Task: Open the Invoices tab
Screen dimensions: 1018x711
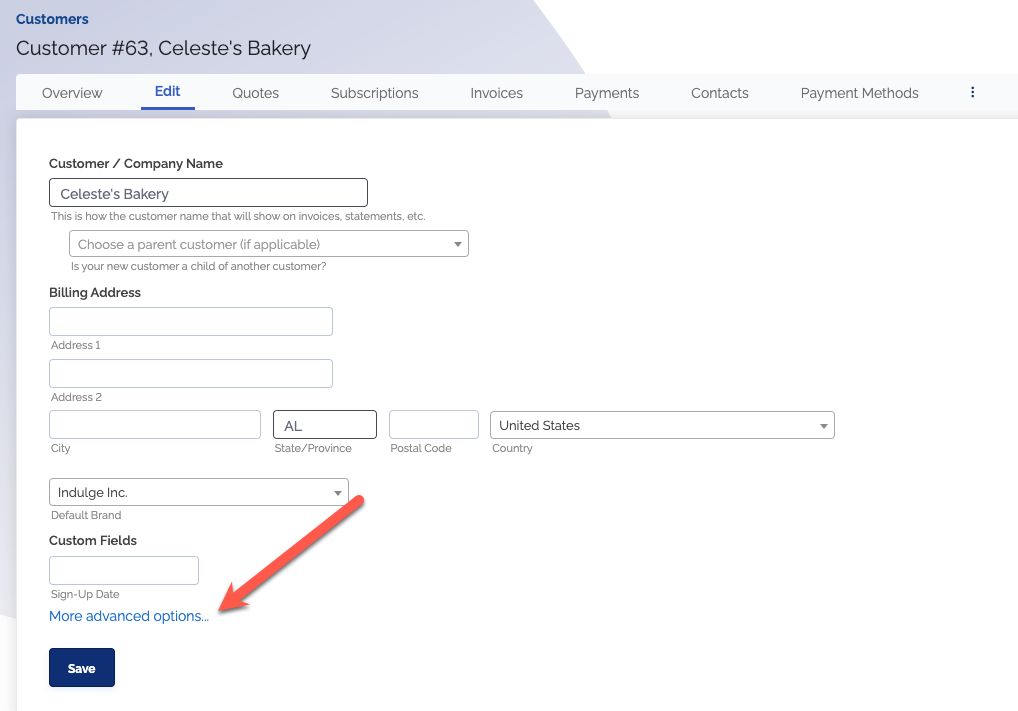Action: click(496, 93)
